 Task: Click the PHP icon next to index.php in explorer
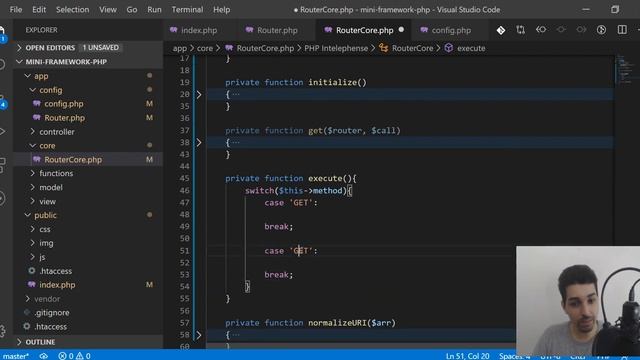click(x=31, y=284)
